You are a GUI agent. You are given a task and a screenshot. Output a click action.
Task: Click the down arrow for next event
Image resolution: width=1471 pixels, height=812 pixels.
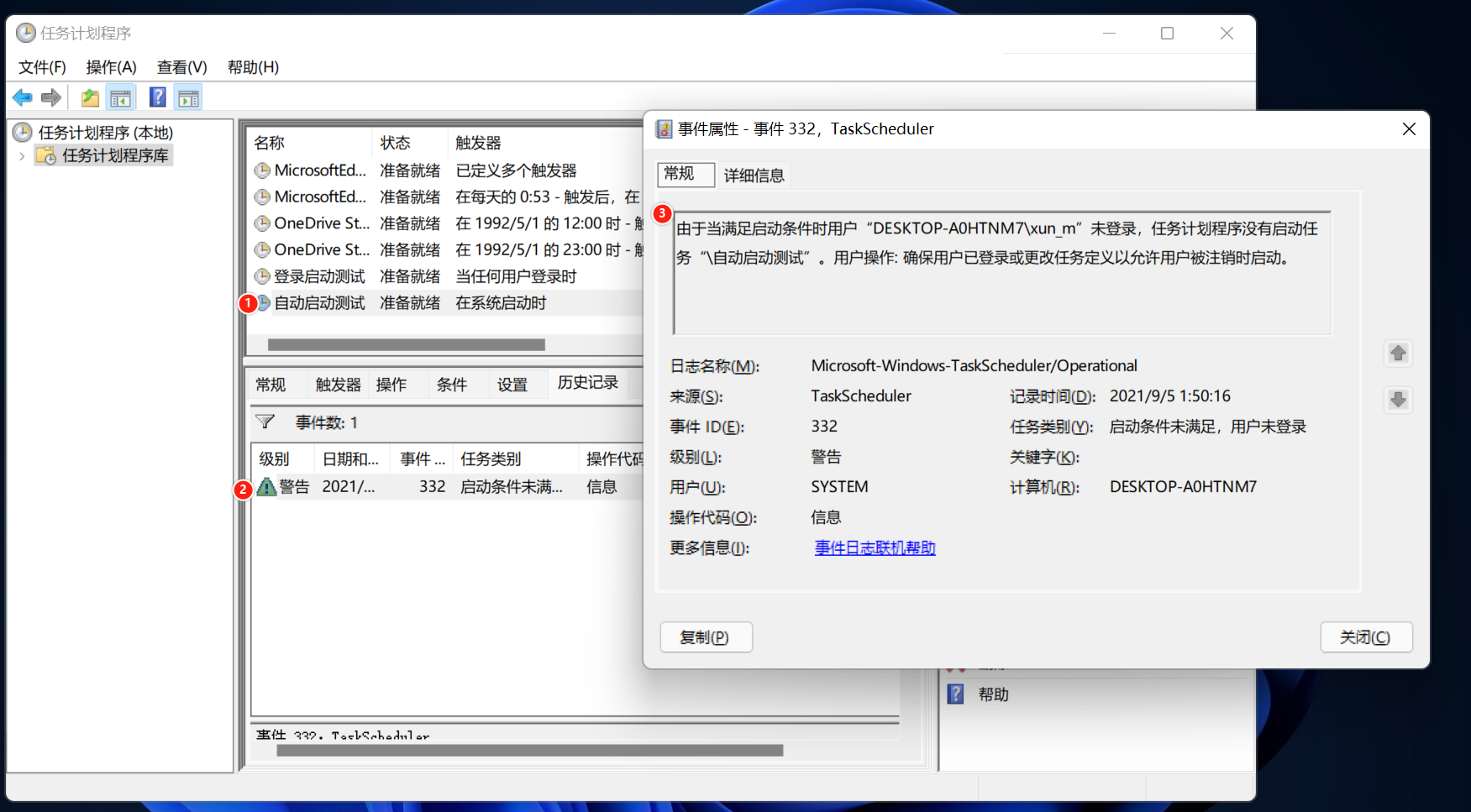pos(1398,400)
